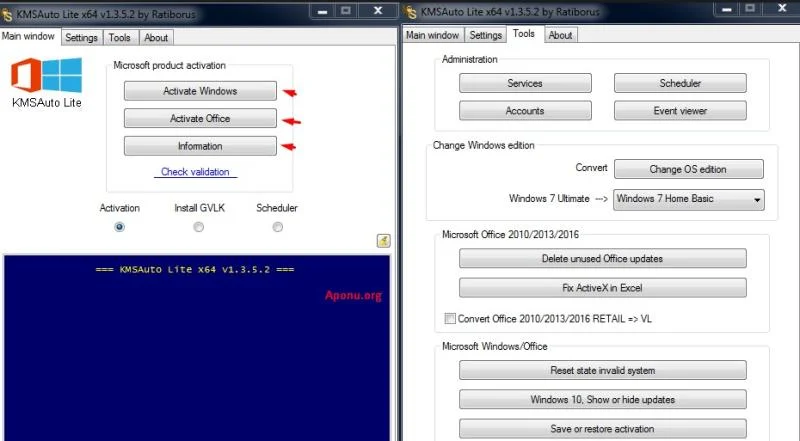Click the Activate Office button
This screenshot has width=800, height=441.
click(x=201, y=118)
